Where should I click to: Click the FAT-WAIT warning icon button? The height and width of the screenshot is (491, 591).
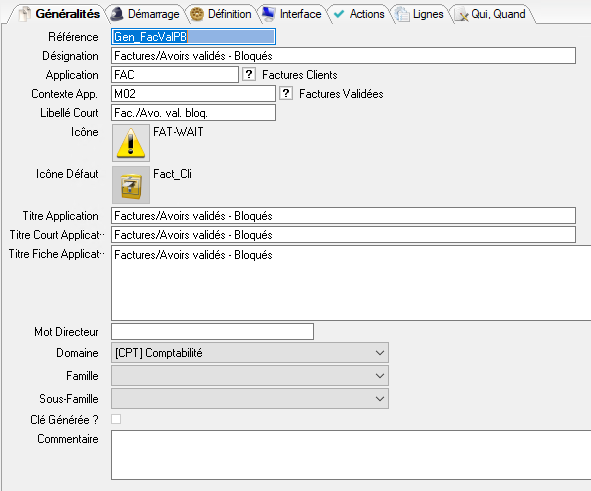[131, 143]
